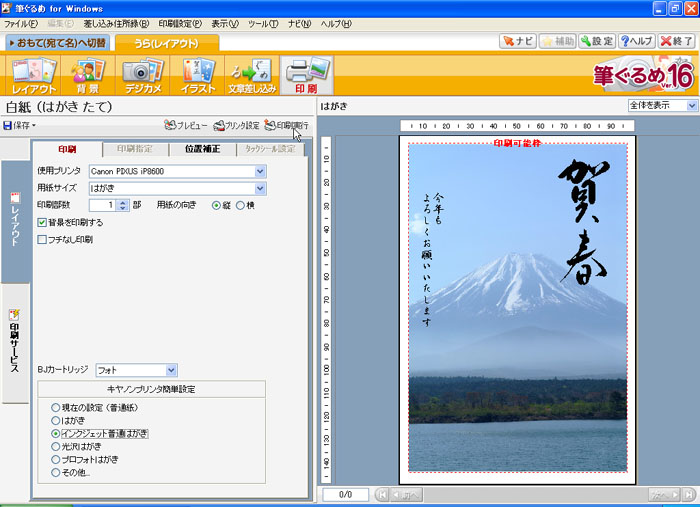Screen dimensions: 700x507
Task: Switch to the 位置補正 tab
Action: (205, 149)
